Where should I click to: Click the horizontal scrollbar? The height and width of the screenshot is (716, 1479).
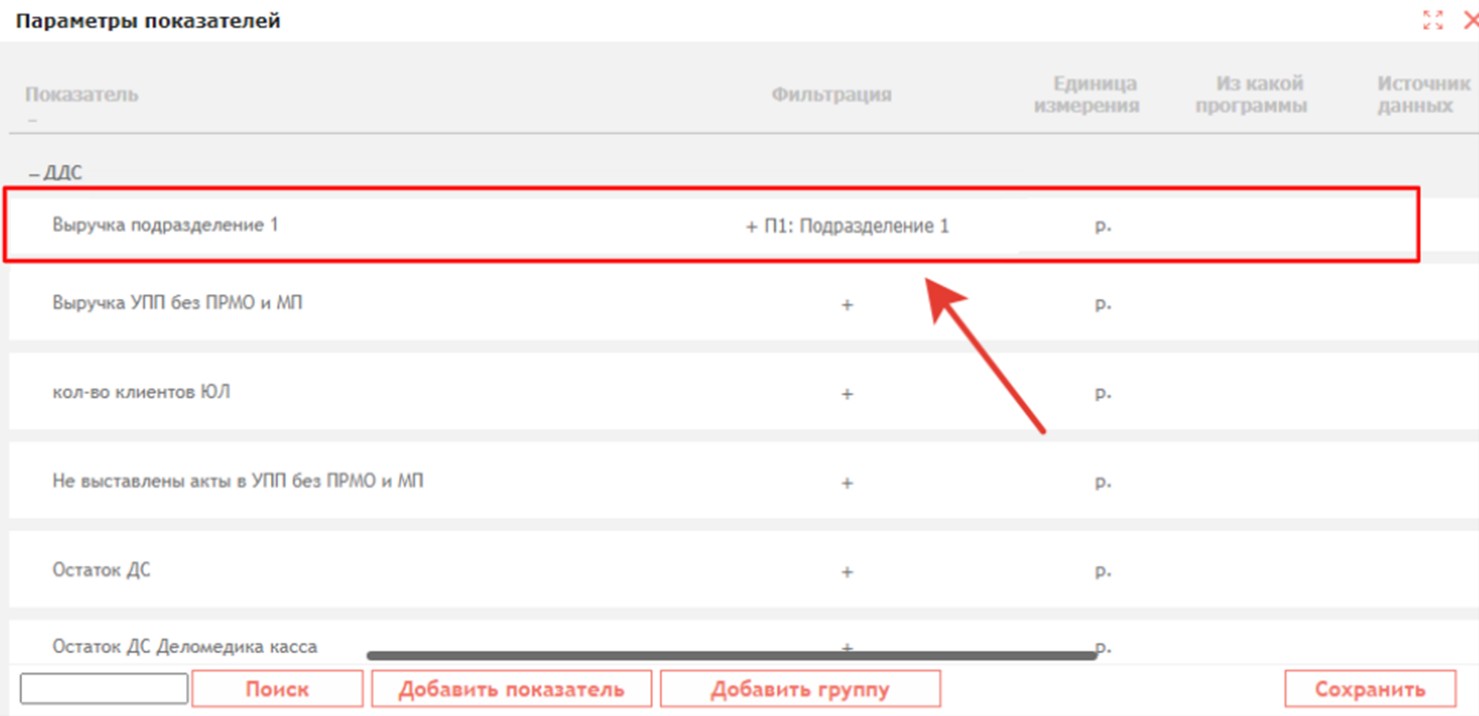pos(732,656)
